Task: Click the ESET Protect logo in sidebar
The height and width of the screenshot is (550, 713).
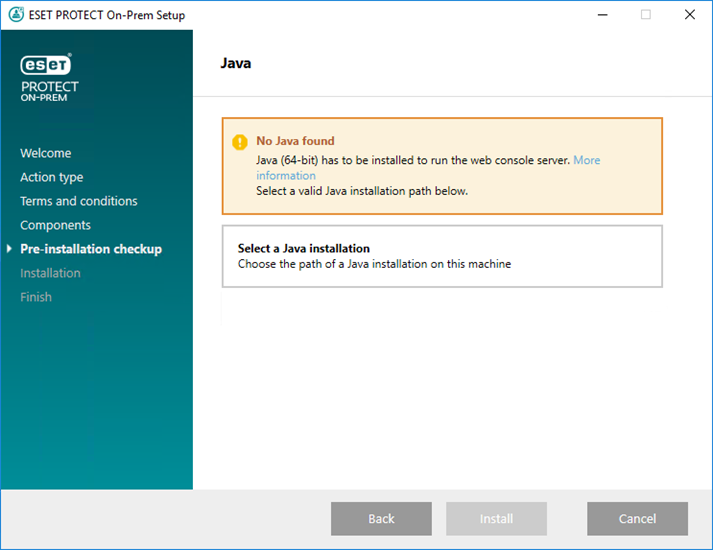Action: tap(48, 75)
